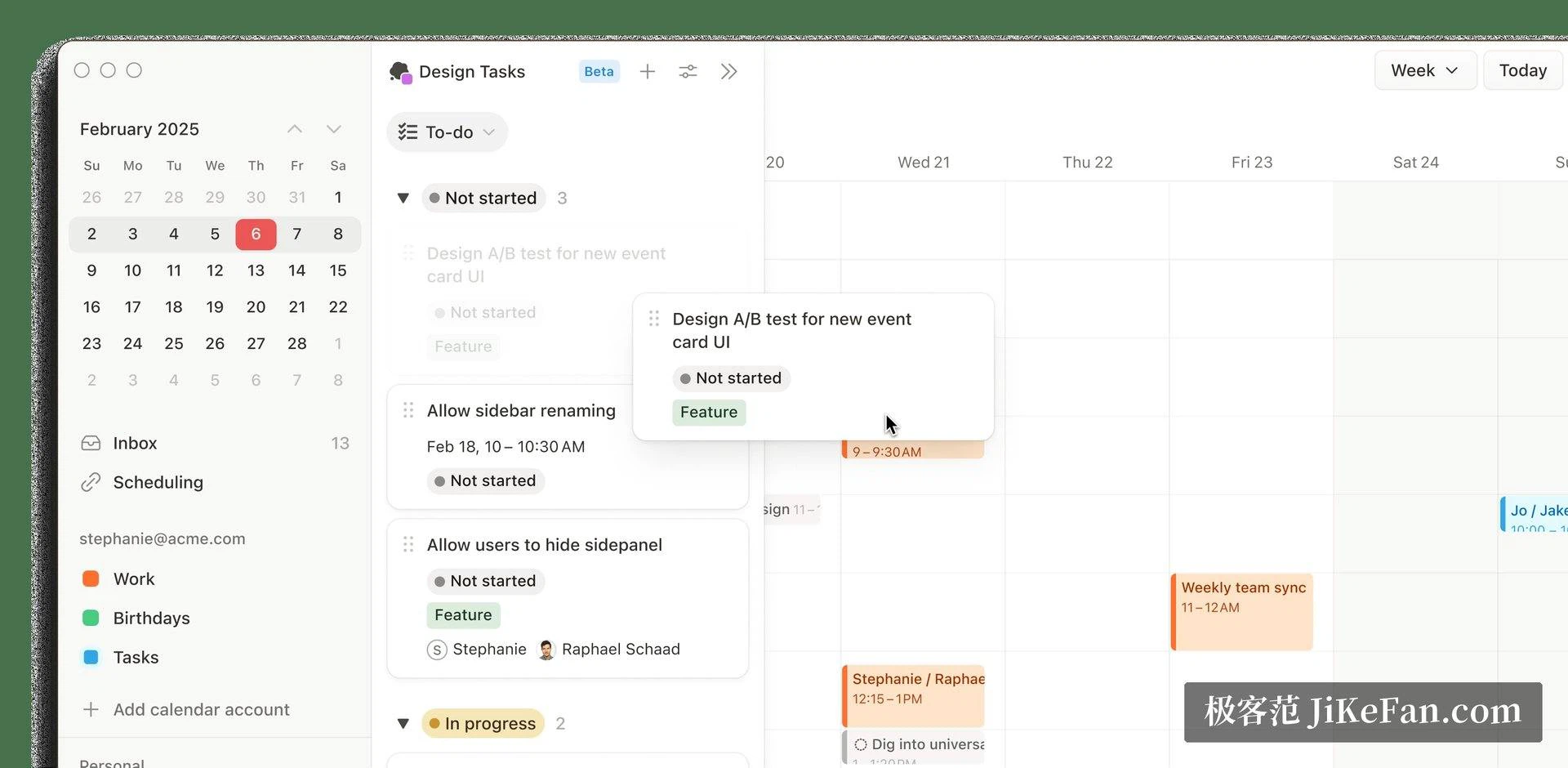Click the Stephanie assignee initial avatar
This screenshot has height=768, width=1568.
(x=437, y=650)
